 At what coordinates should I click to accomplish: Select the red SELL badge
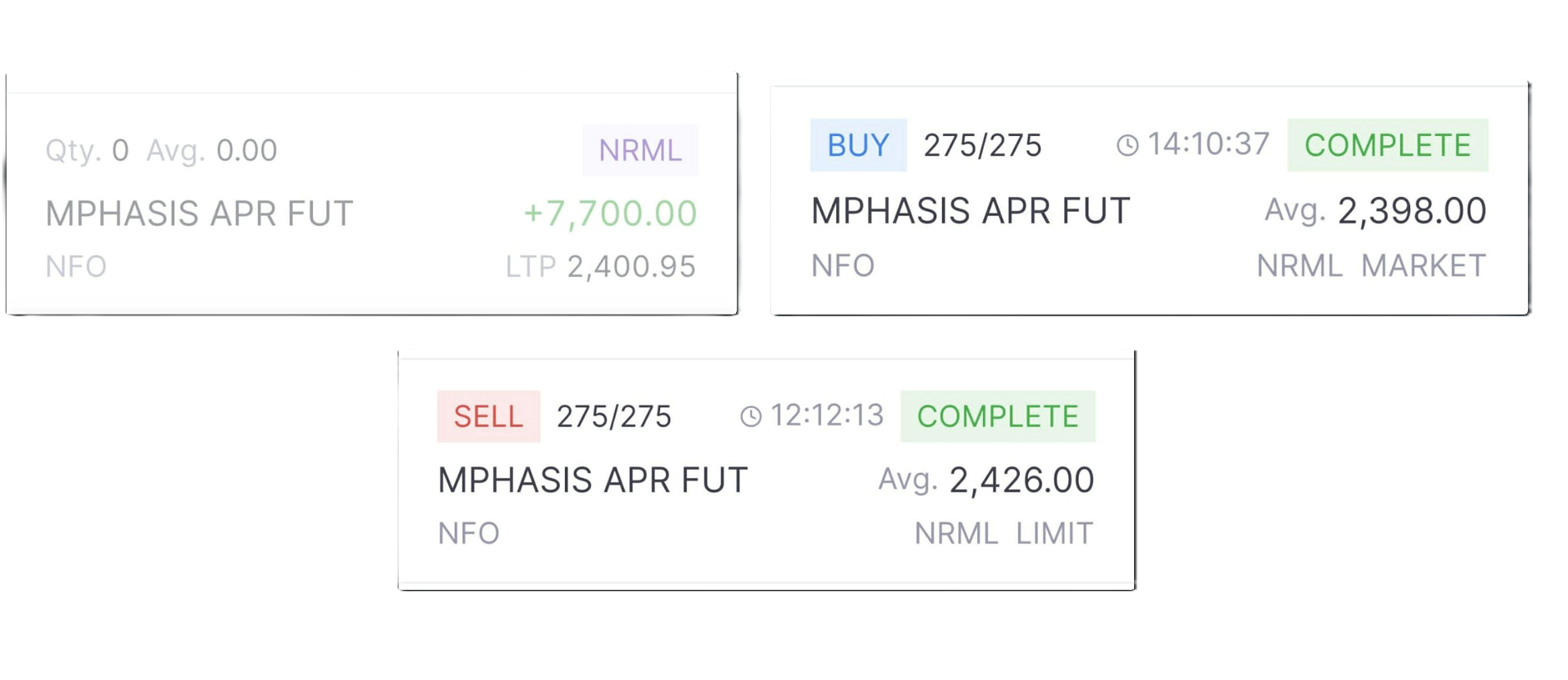click(488, 416)
